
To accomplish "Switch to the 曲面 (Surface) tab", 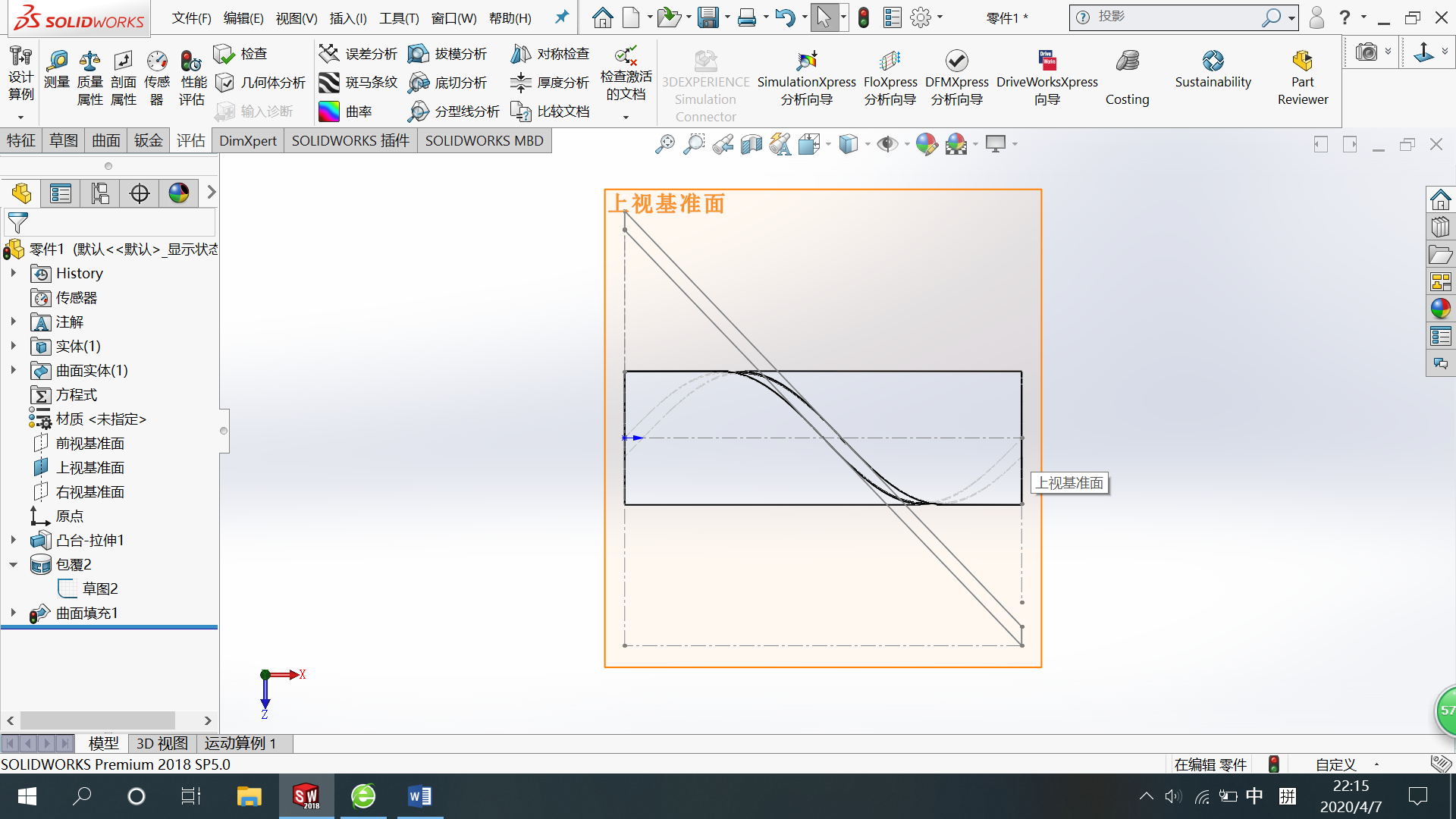I will [106, 140].
